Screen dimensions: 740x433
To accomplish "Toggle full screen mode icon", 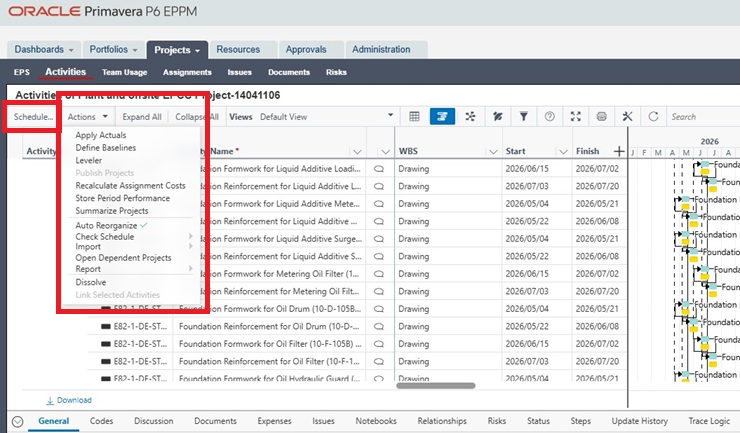I will tap(575, 117).
